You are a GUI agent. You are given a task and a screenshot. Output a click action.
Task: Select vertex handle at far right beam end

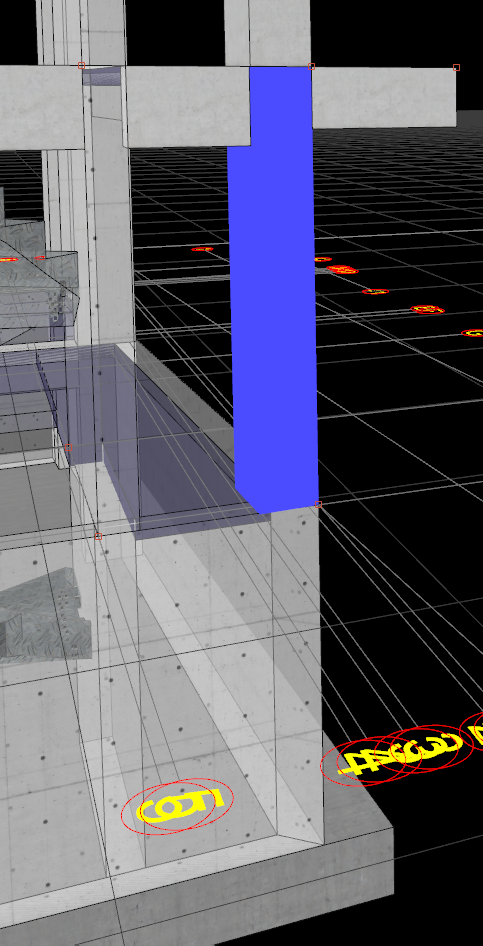(456, 68)
